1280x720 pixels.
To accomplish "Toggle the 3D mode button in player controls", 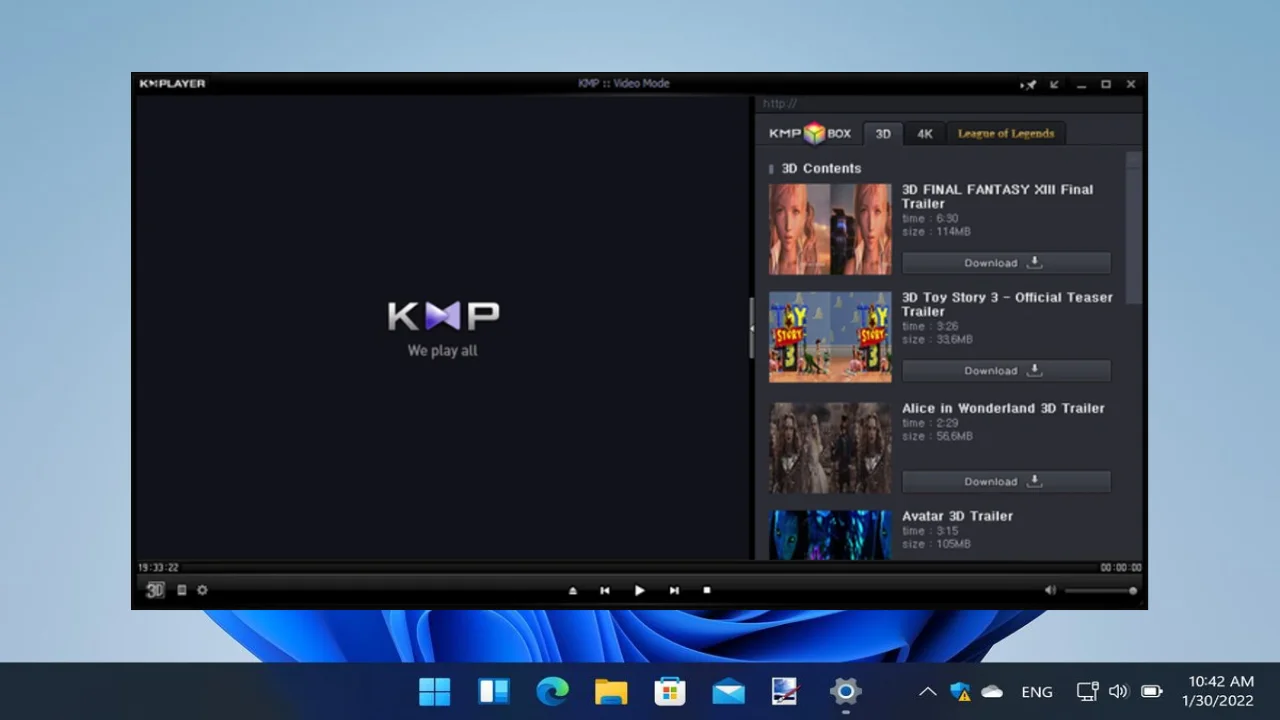I will point(155,590).
